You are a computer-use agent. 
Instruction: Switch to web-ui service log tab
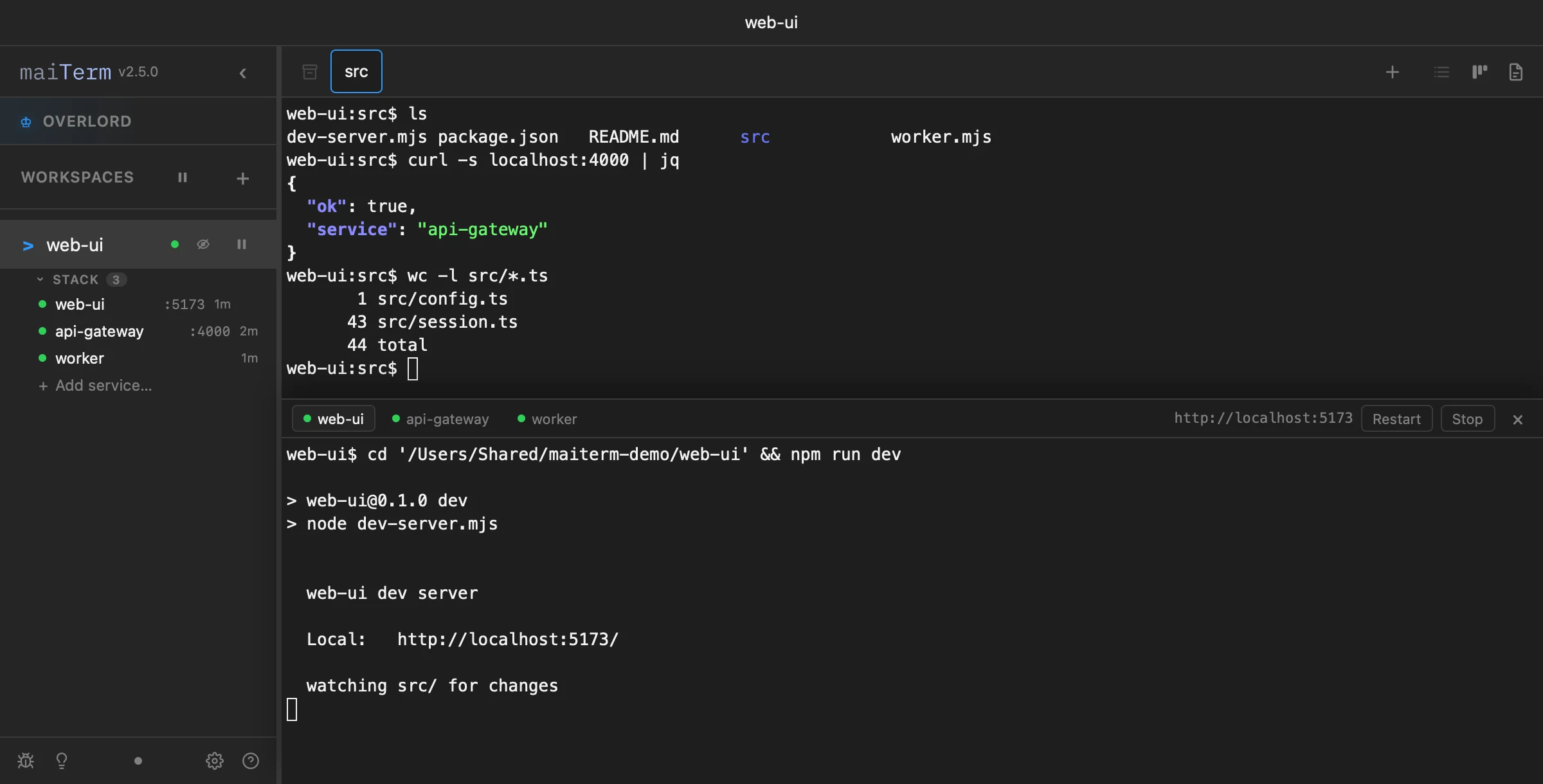click(x=334, y=419)
